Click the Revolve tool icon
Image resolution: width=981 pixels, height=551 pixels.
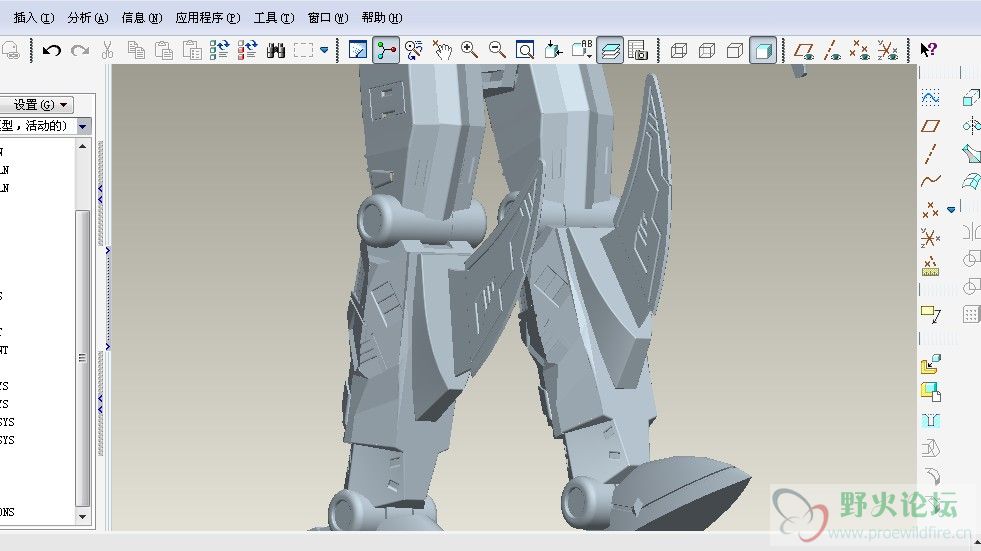(x=971, y=126)
